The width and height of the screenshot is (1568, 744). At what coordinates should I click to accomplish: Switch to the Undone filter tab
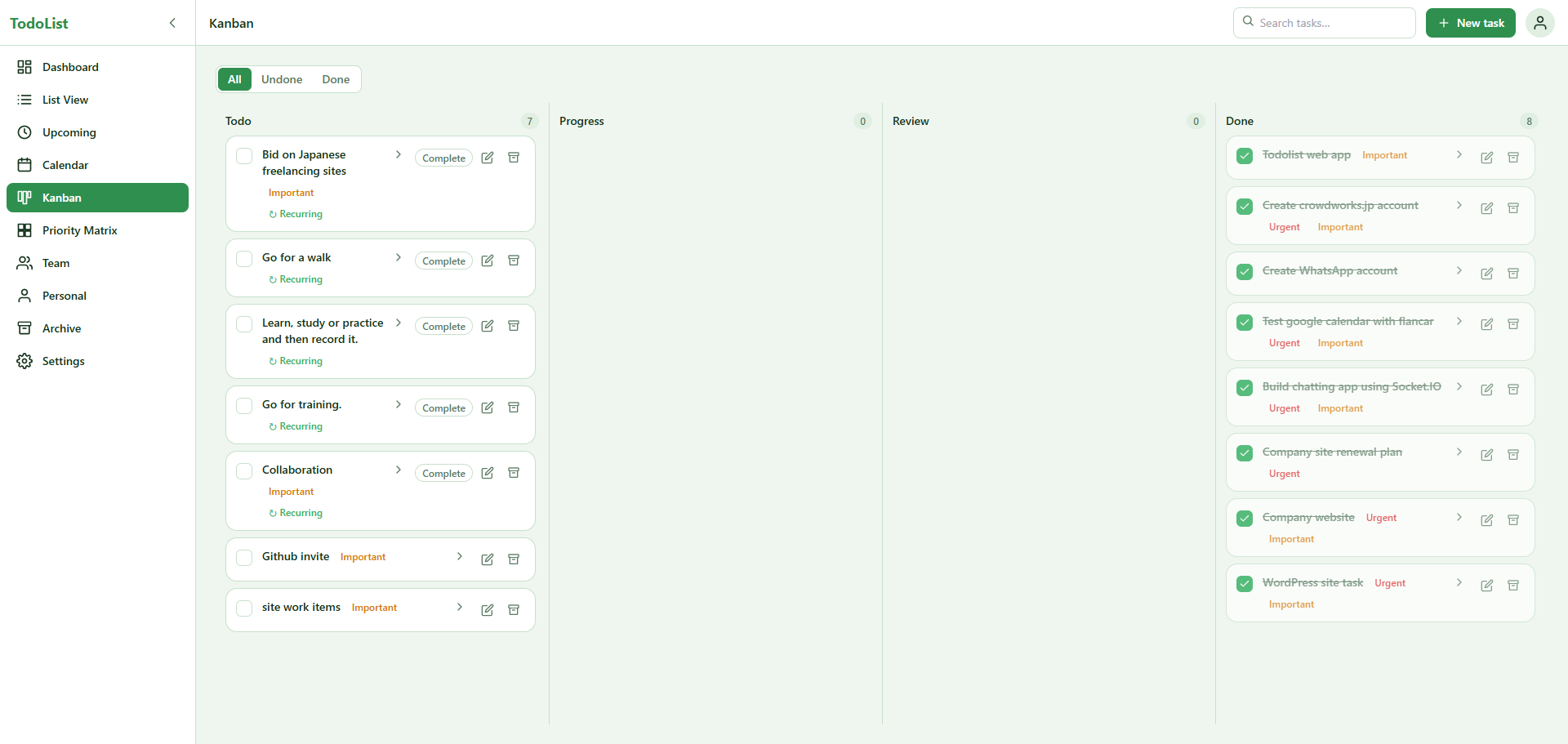(282, 79)
